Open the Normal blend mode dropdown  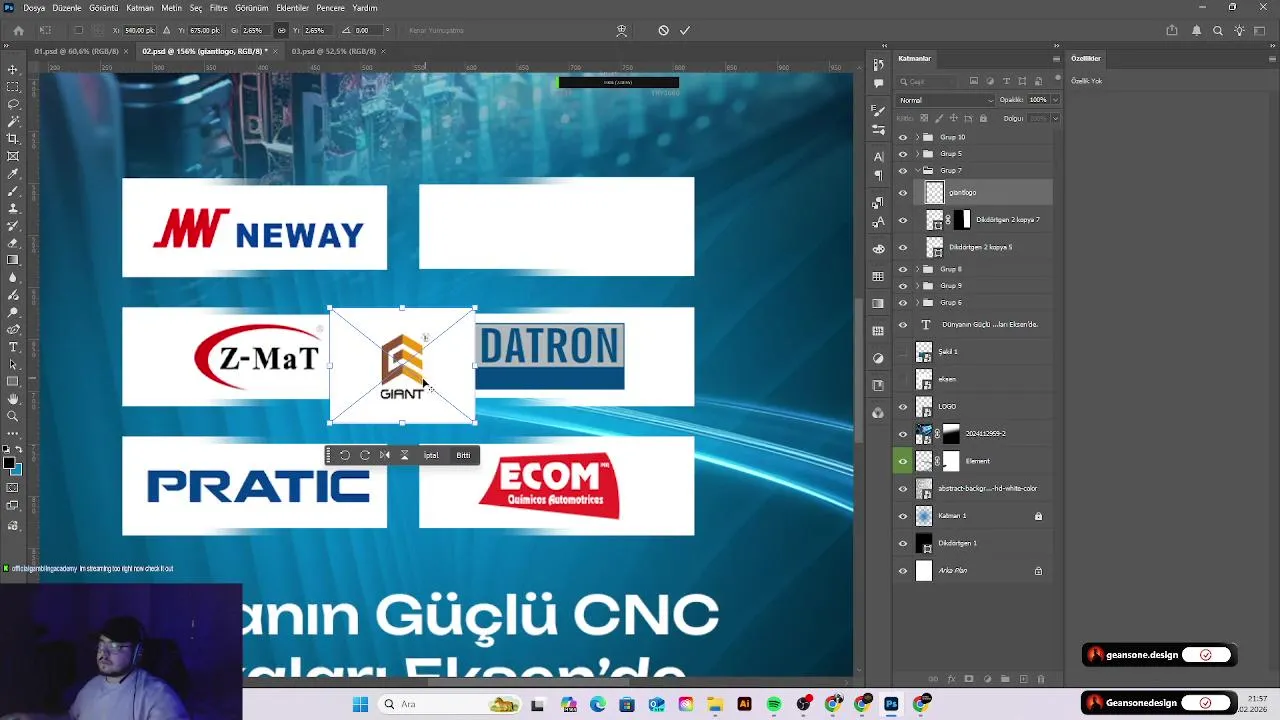pyautogui.click(x=946, y=100)
